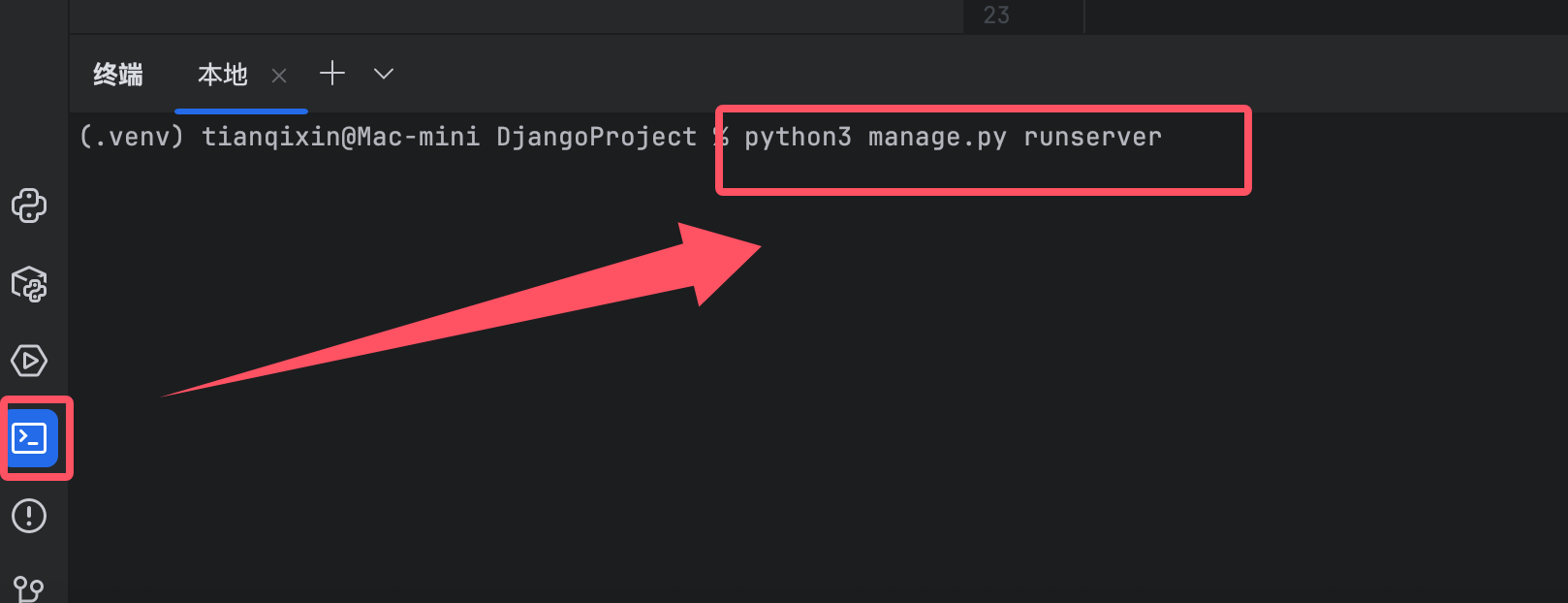The height and width of the screenshot is (603, 1568).
Task: Open the Python Packages tool window
Action: [29, 284]
